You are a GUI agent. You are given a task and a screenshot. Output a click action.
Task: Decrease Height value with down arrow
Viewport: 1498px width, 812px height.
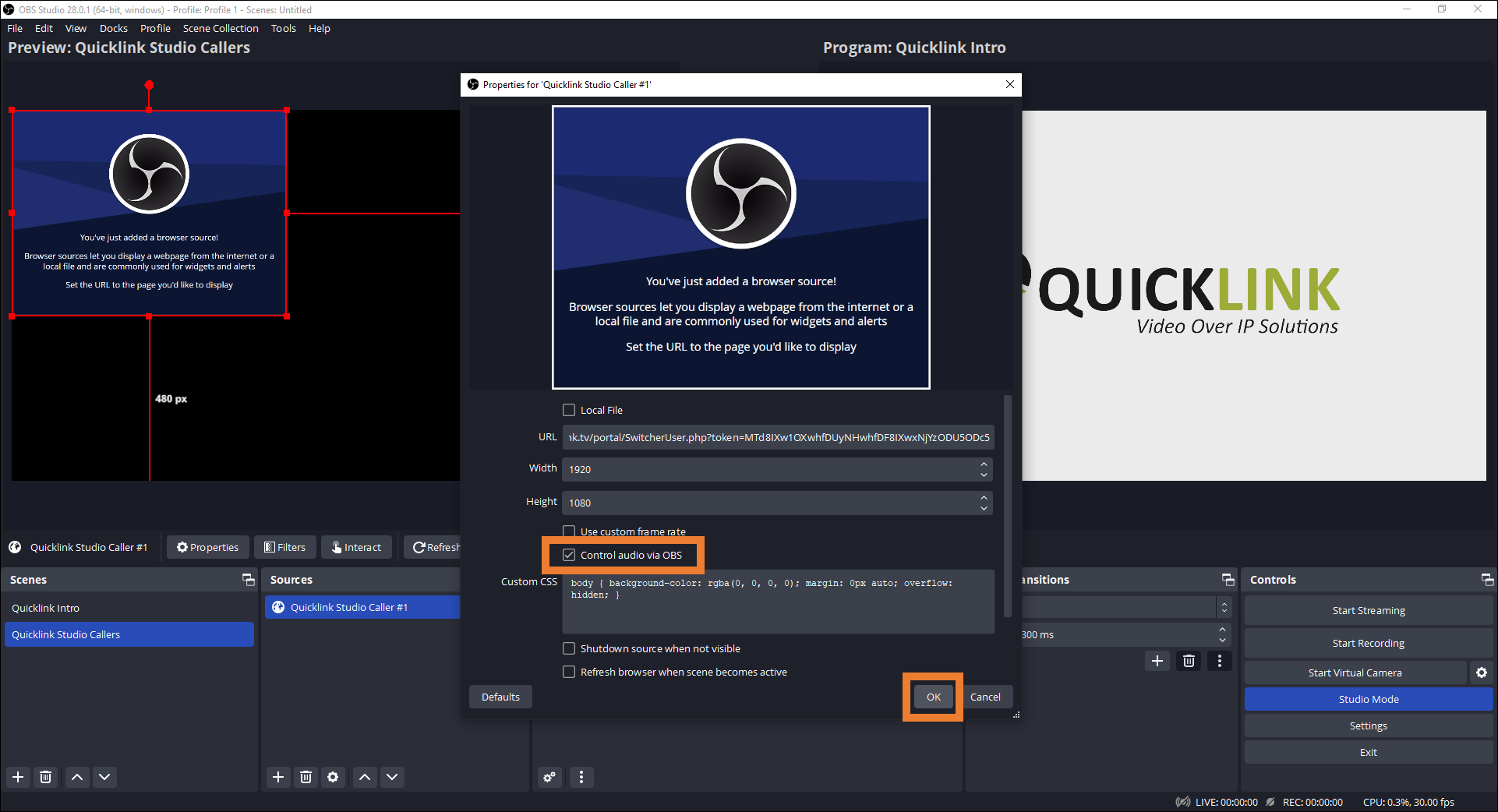click(x=984, y=508)
